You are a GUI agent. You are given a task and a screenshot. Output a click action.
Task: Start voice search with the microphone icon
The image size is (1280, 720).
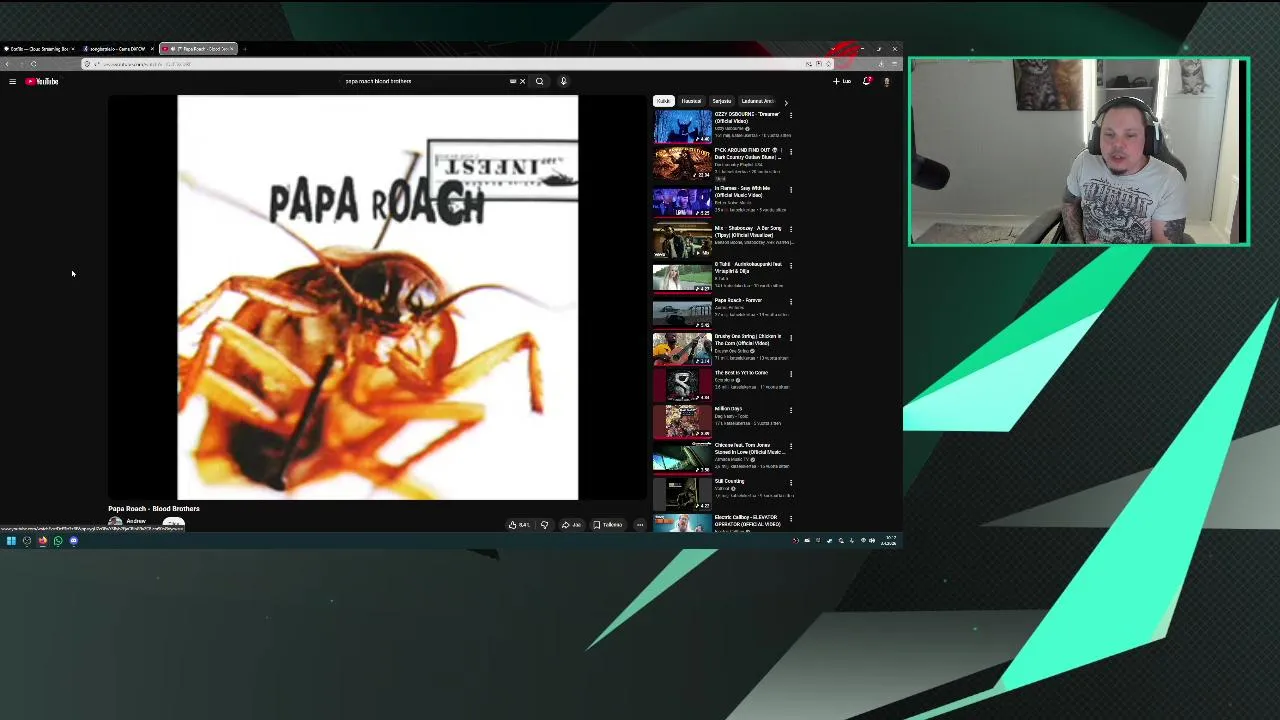[x=563, y=81]
